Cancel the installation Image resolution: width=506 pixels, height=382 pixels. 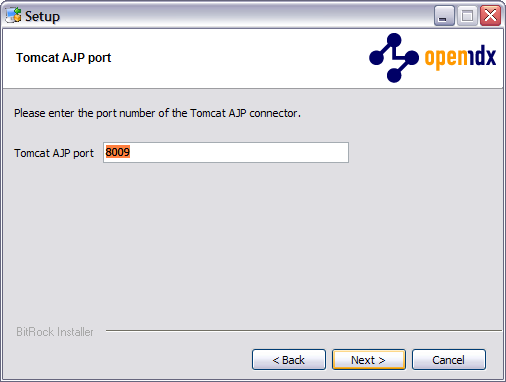449,360
